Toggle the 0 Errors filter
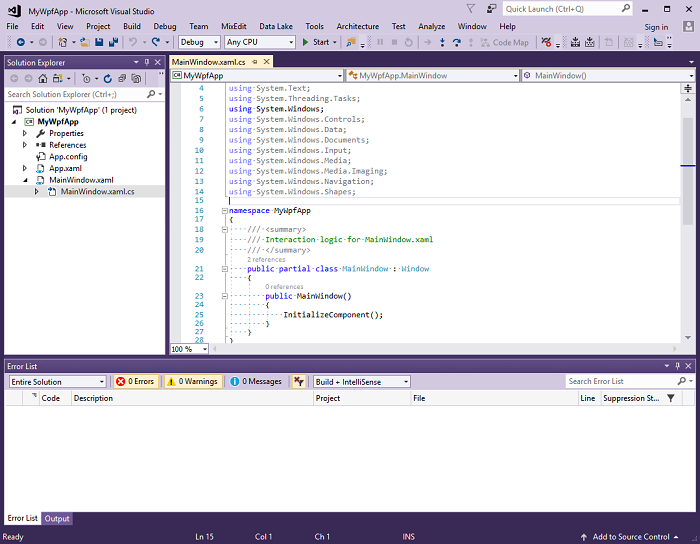The height and width of the screenshot is (544, 700). tap(135, 381)
